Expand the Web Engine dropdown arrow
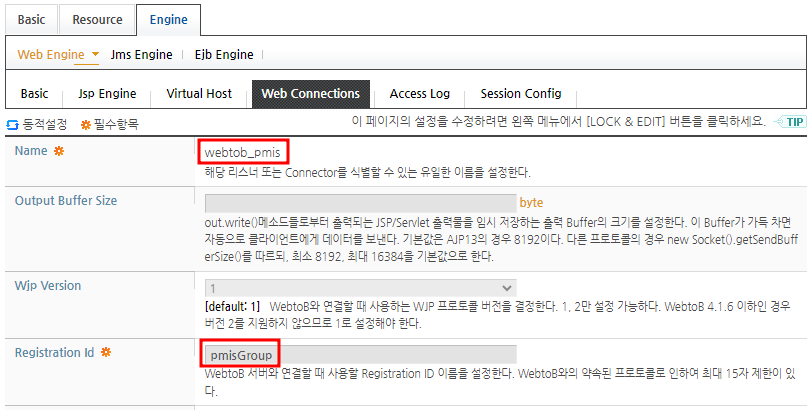Viewport: 810px width, 410px height. point(95,54)
